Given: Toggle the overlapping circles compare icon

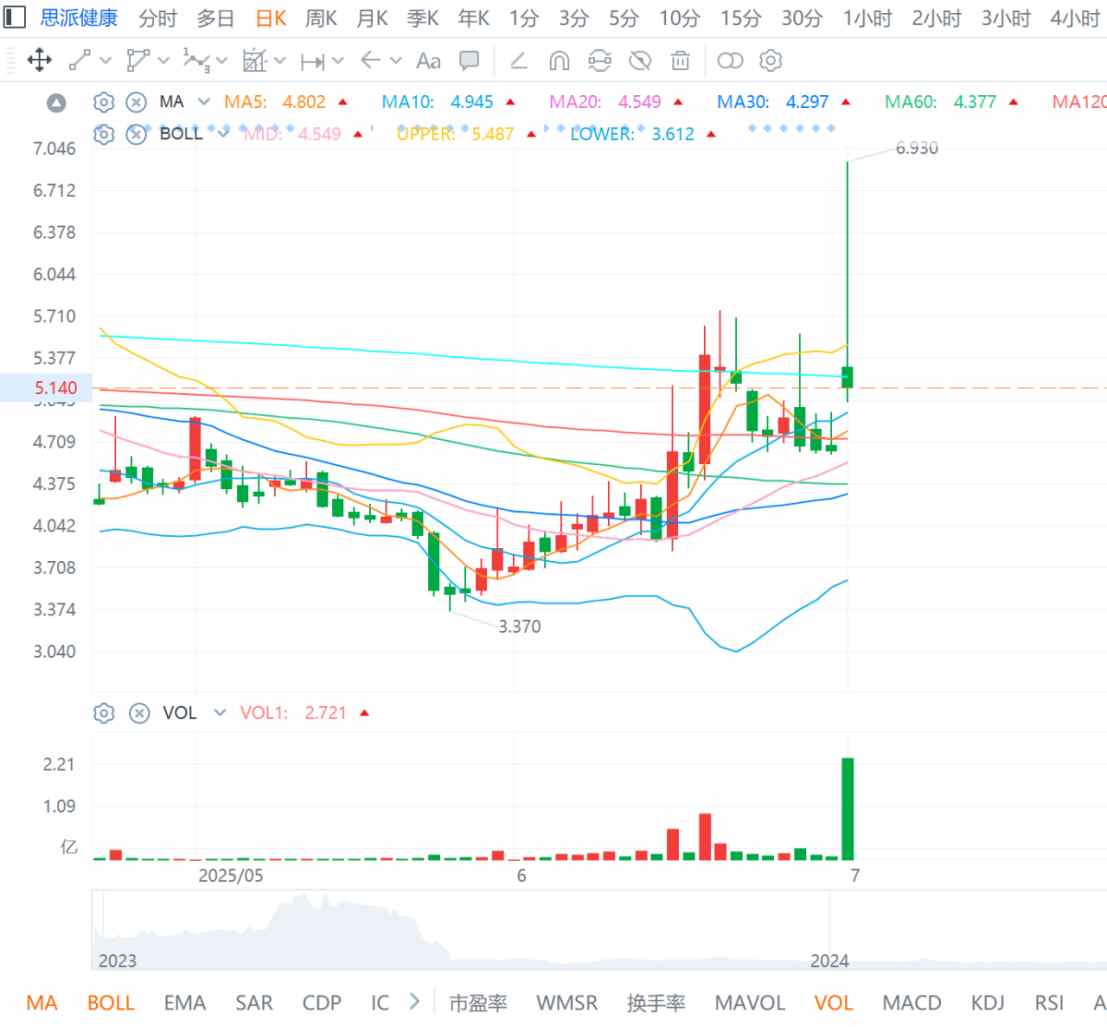Looking at the screenshot, I should [x=730, y=61].
